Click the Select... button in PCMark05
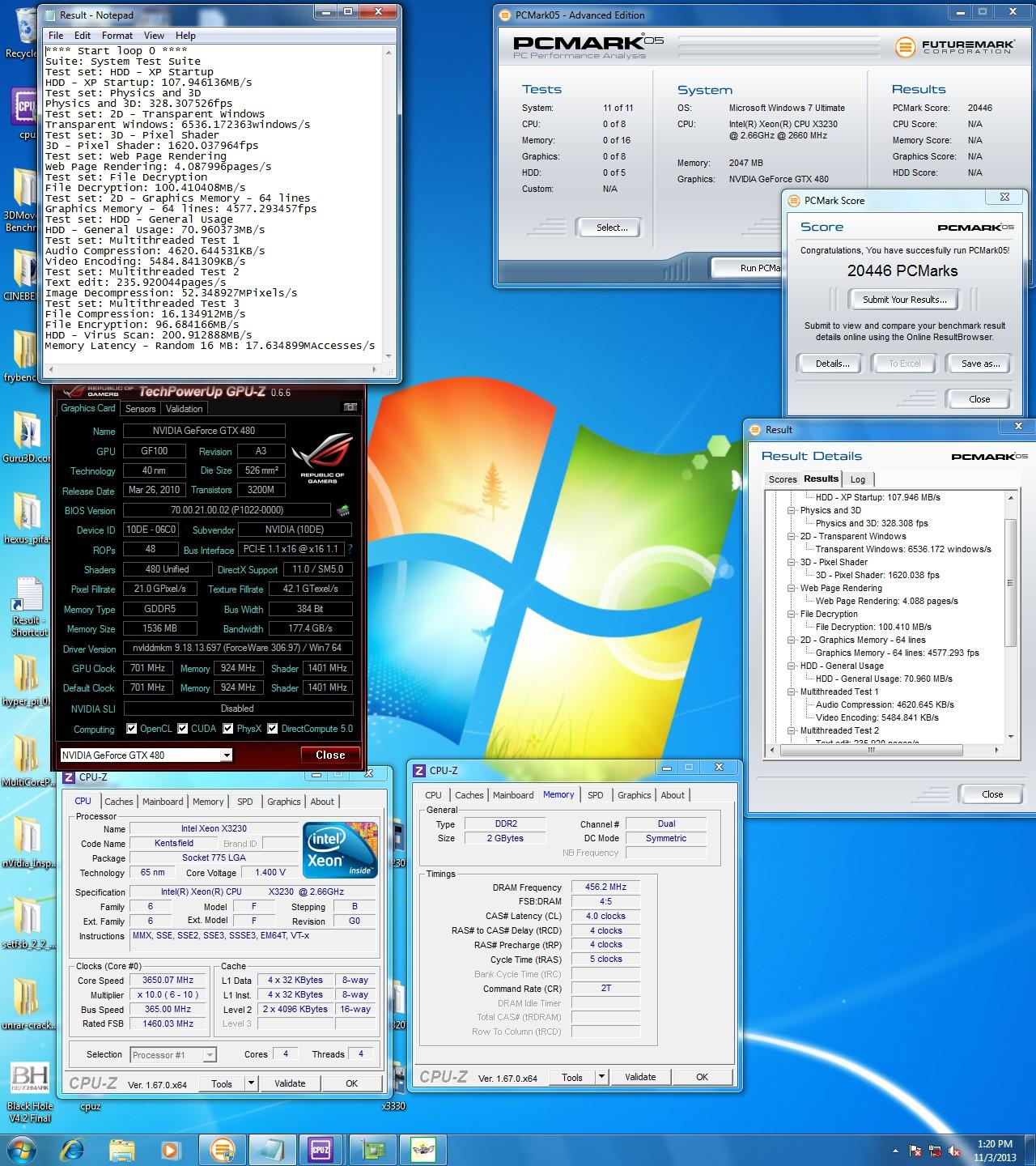Screen dimensions: 1036x1166 point(612,228)
